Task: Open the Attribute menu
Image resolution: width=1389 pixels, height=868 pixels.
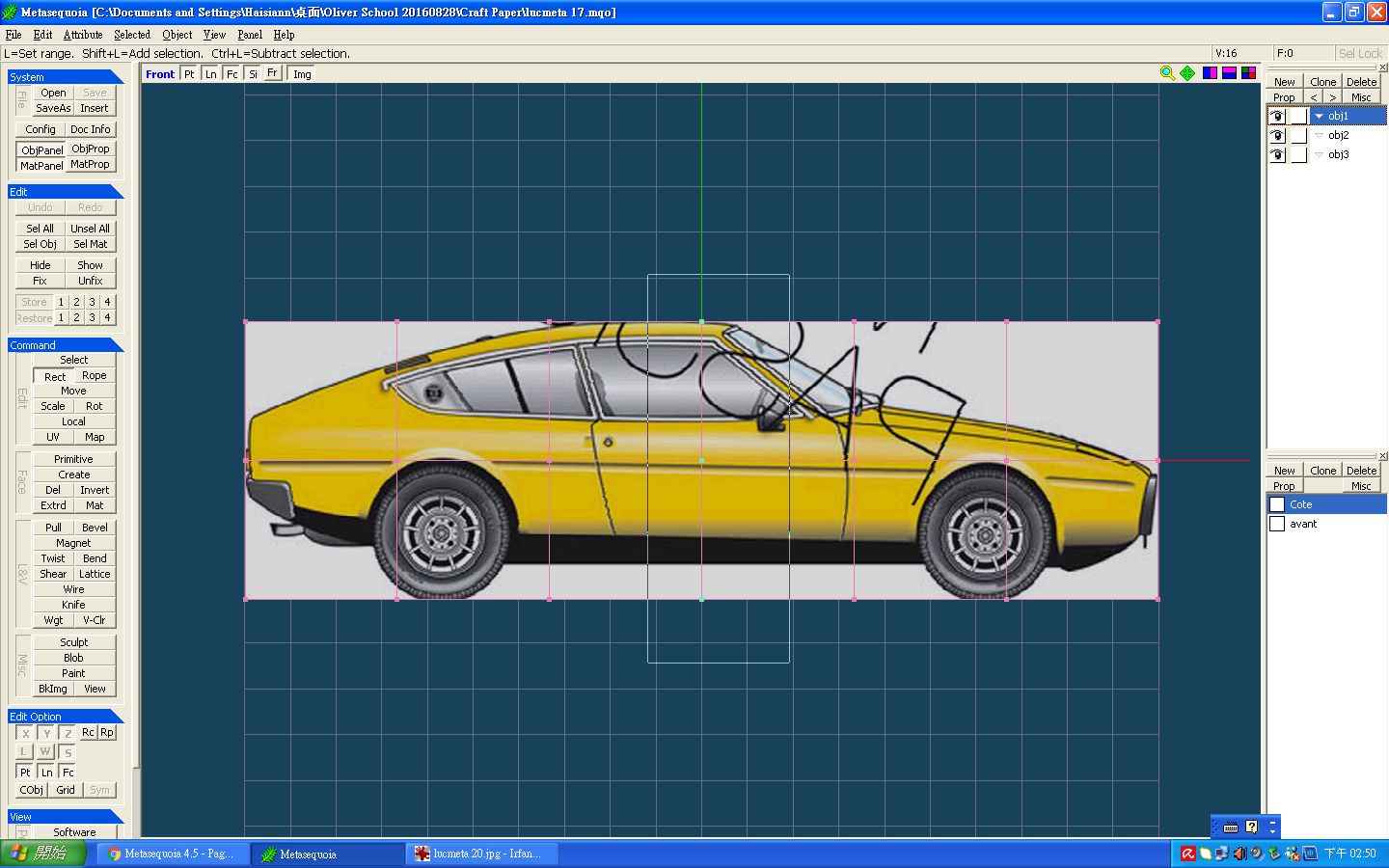Action: 83,35
